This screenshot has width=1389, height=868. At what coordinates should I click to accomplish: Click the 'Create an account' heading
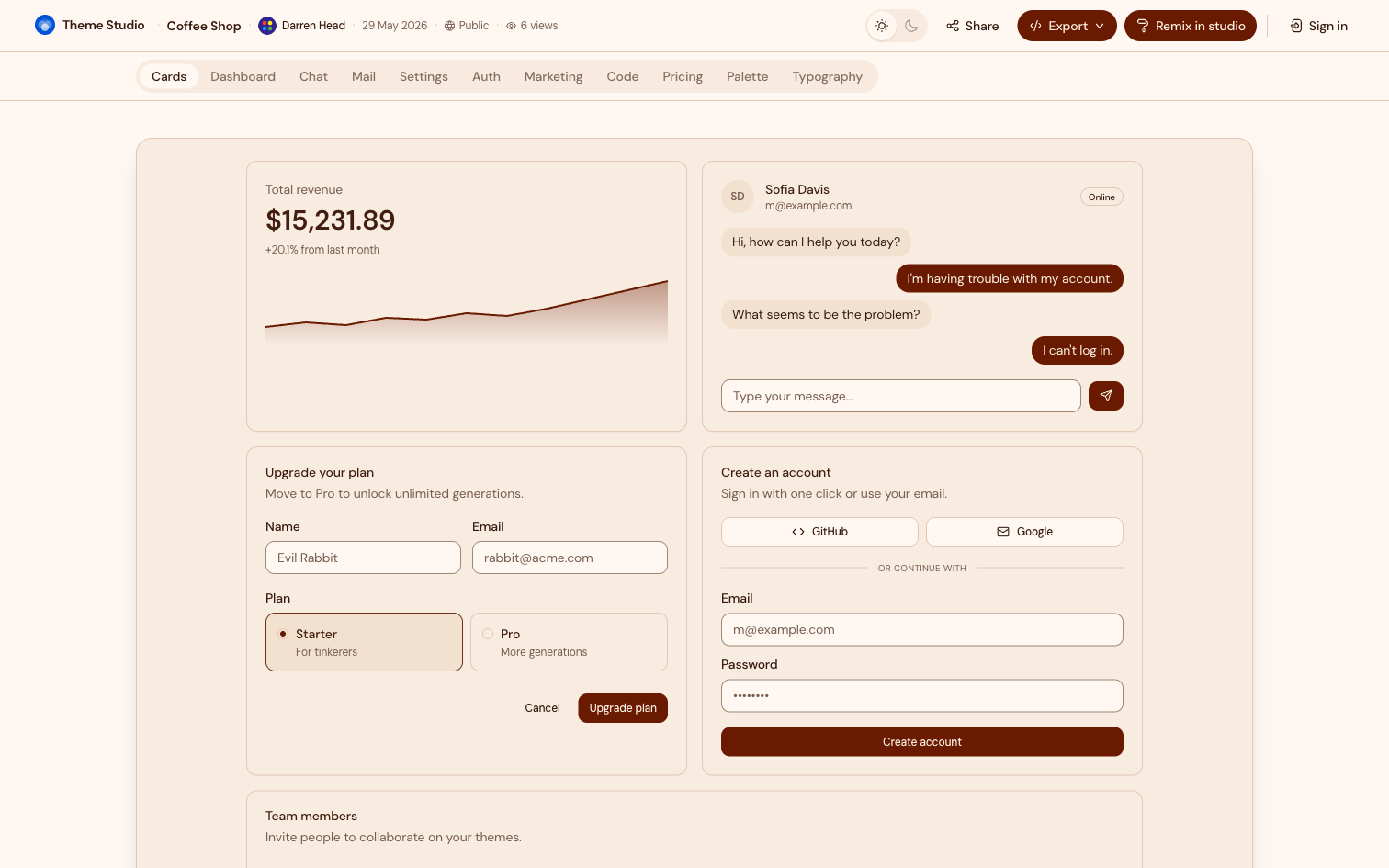(x=776, y=472)
